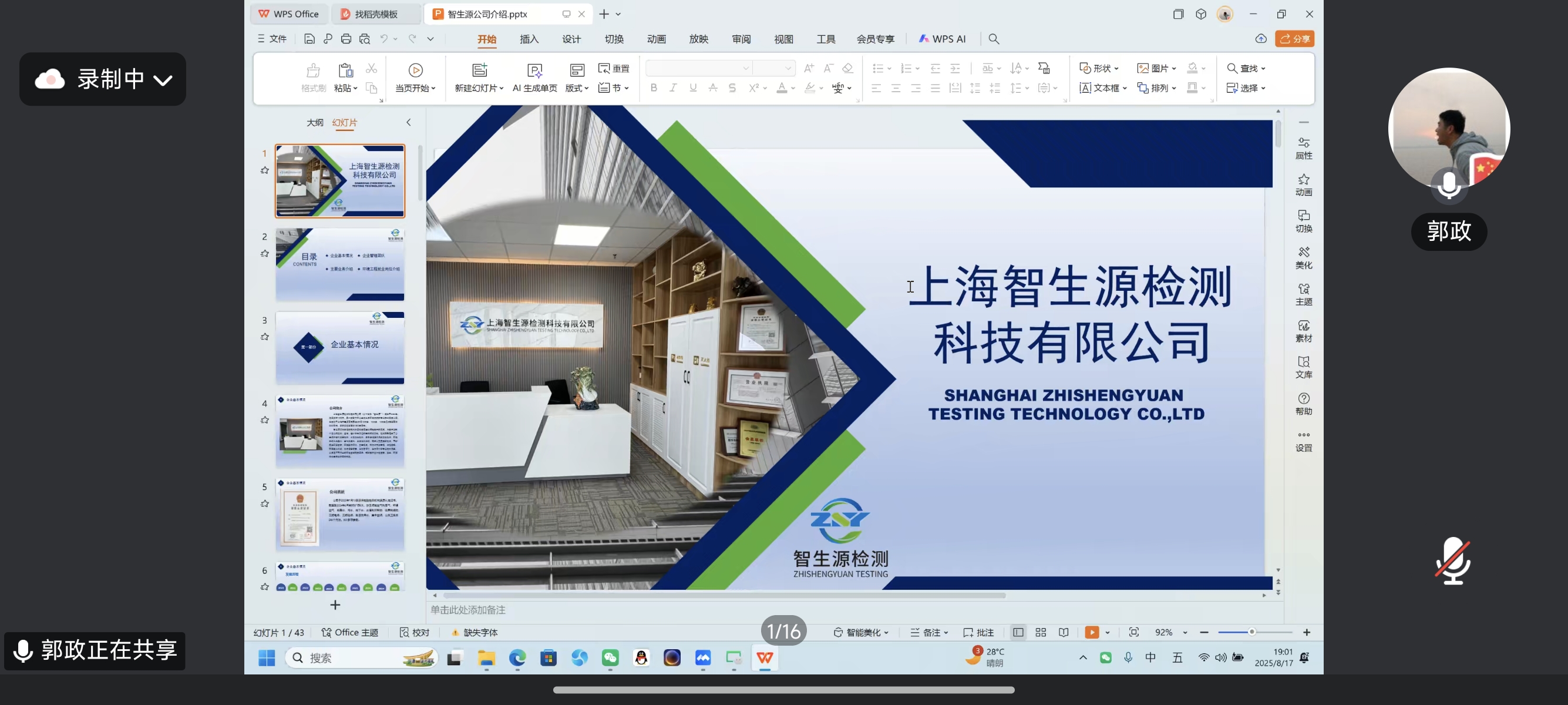Toggle normal view button in status bar
The image size is (1568, 705).
[1018, 633]
